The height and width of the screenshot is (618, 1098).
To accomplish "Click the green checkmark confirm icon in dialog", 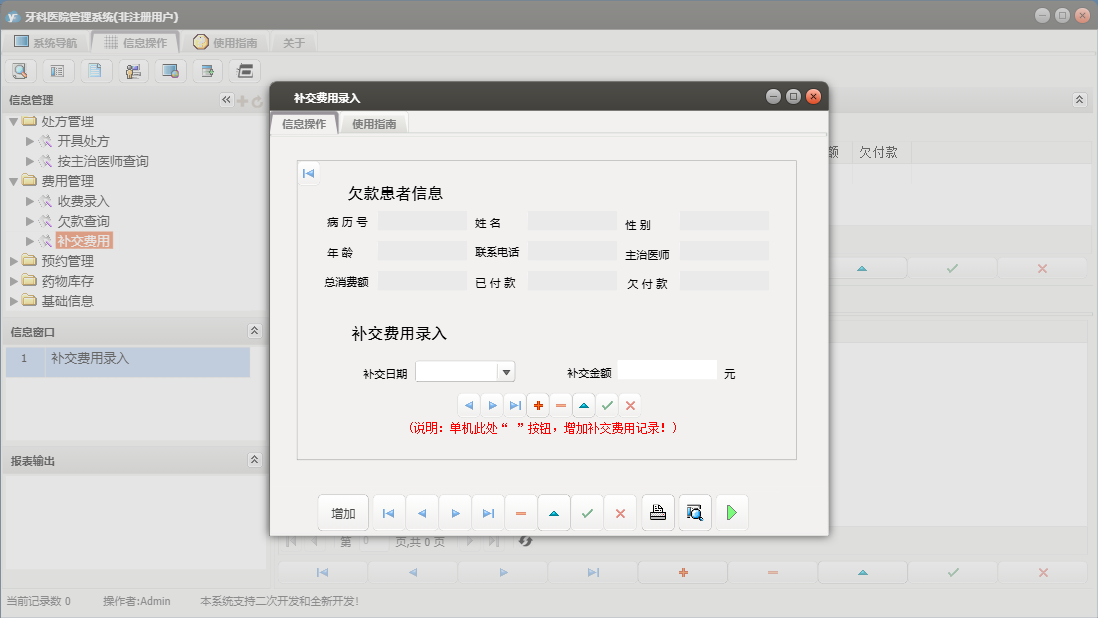I will [587, 512].
